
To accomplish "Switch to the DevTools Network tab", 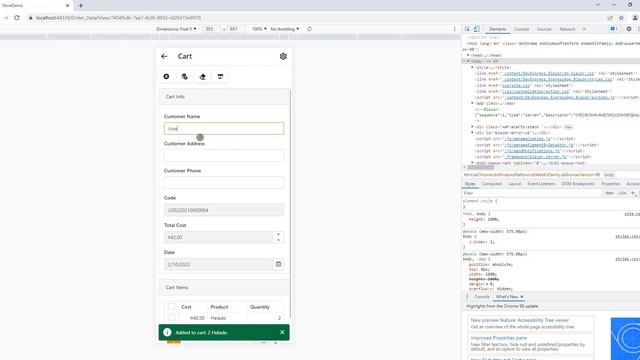I will (567, 29).
